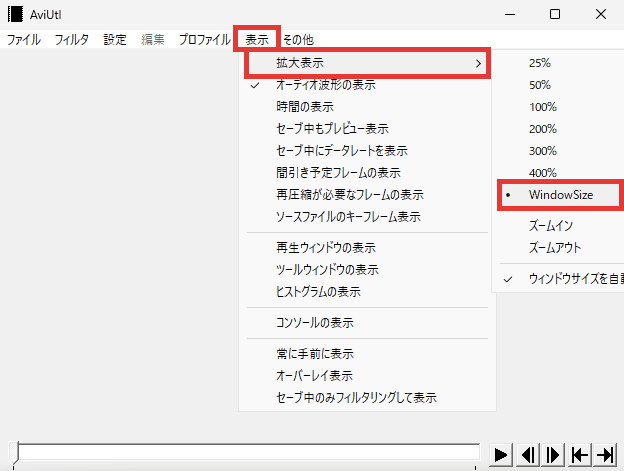Screen dimensions: 624x471
Task: Open the プロファイル menu
Action: 204,40
